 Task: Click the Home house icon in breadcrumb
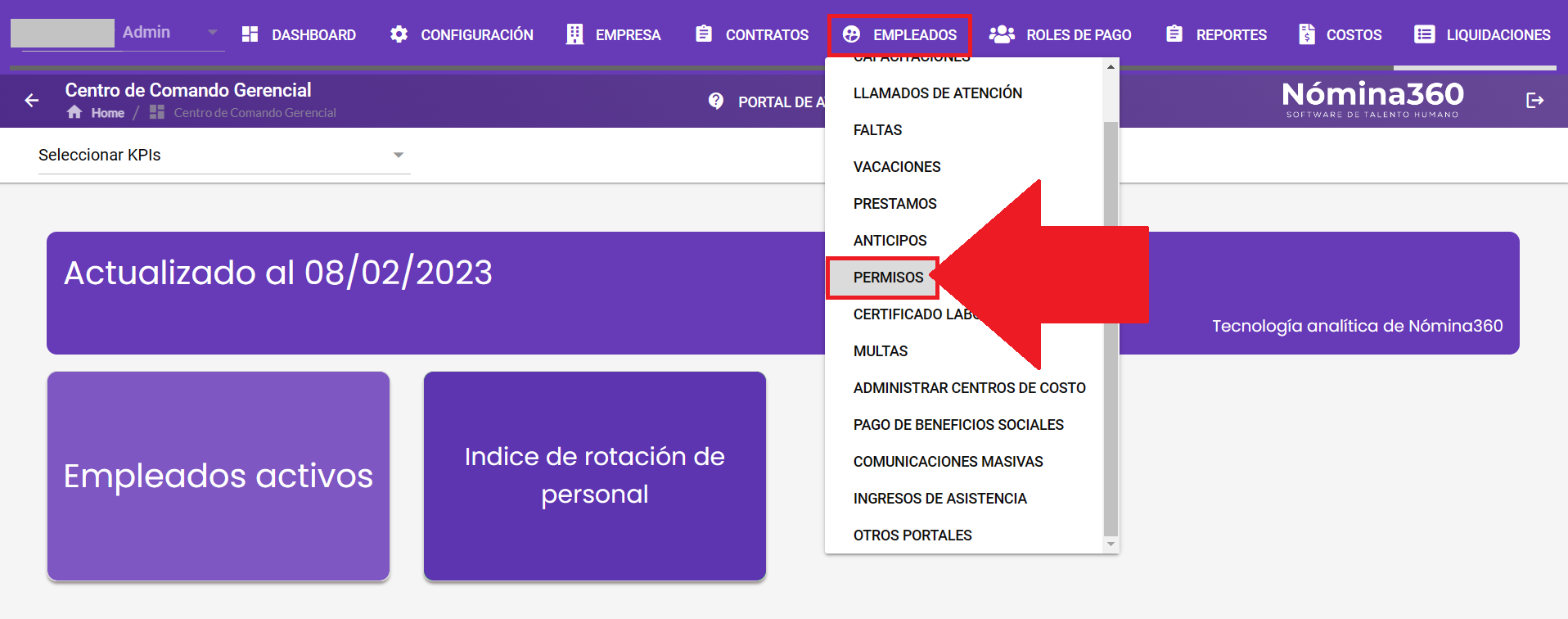click(x=74, y=112)
